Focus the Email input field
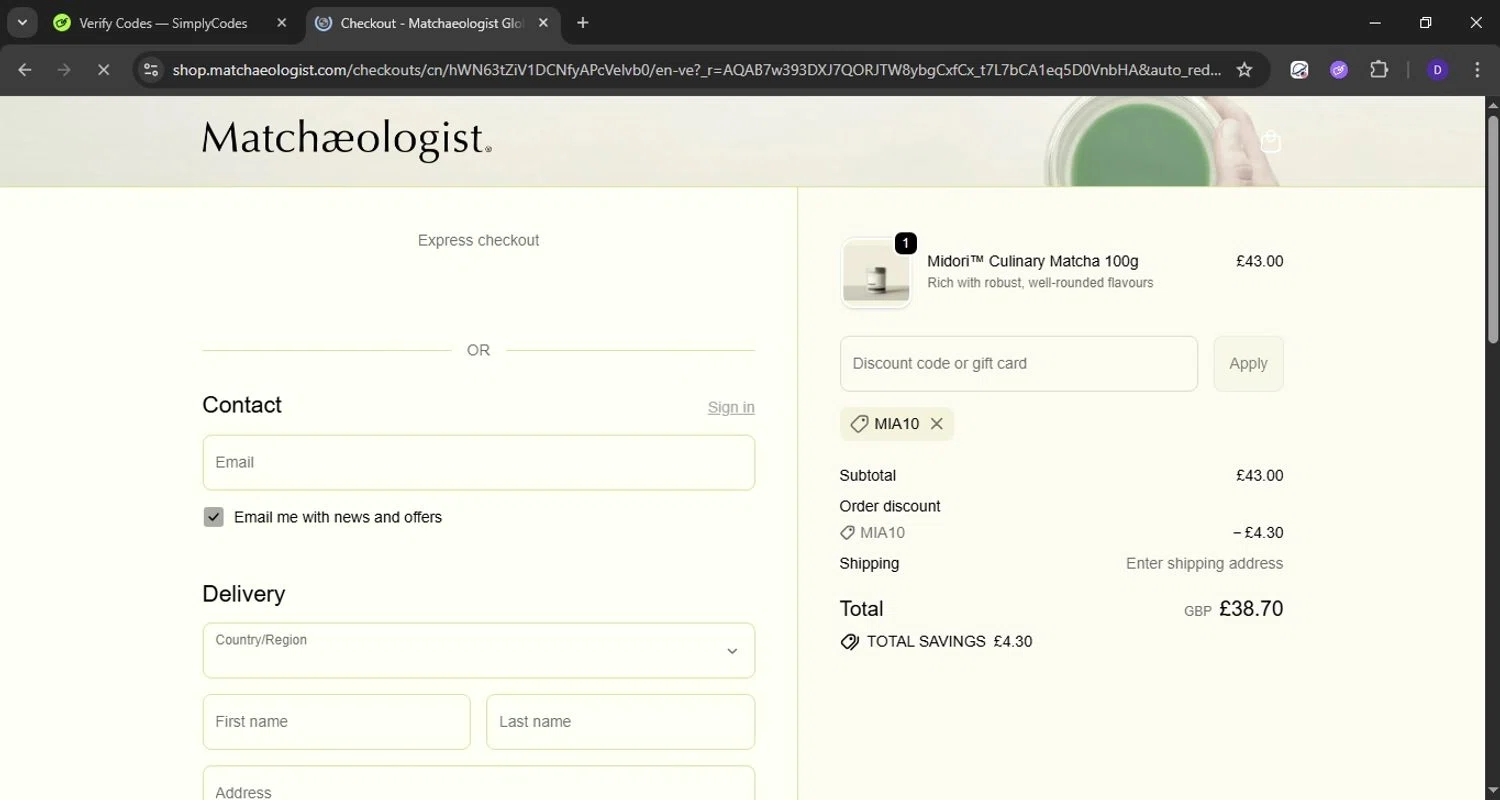The image size is (1500, 800). point(478,462)
